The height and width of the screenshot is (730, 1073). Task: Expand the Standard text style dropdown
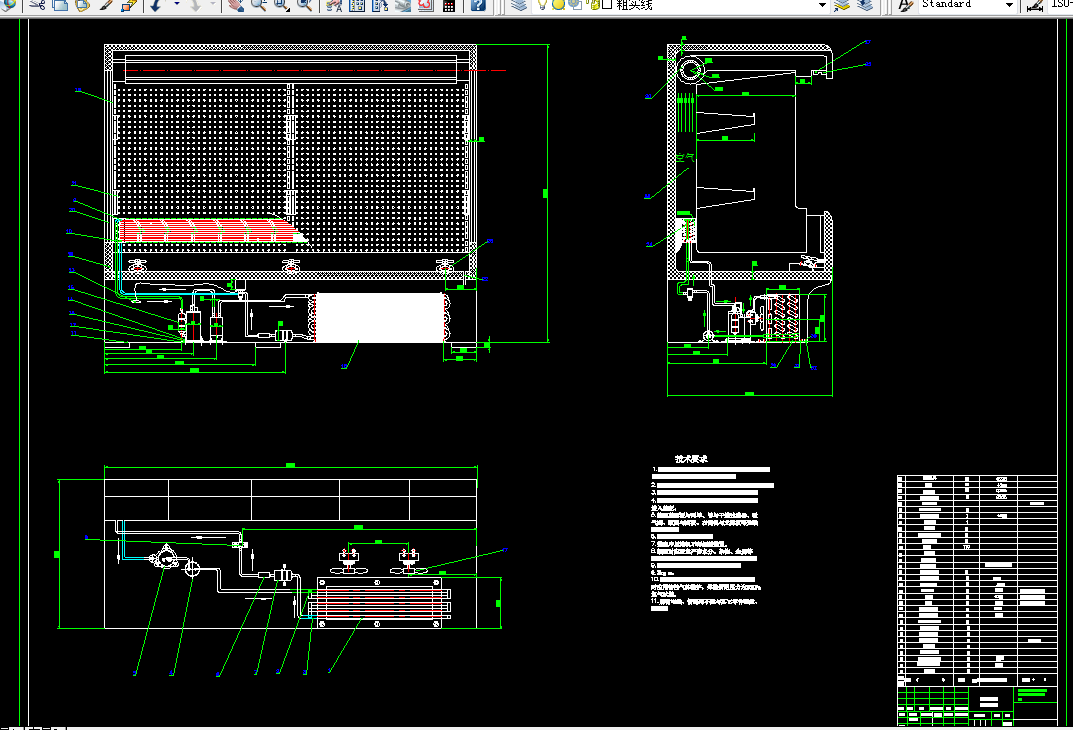[x=1009, y=5]
